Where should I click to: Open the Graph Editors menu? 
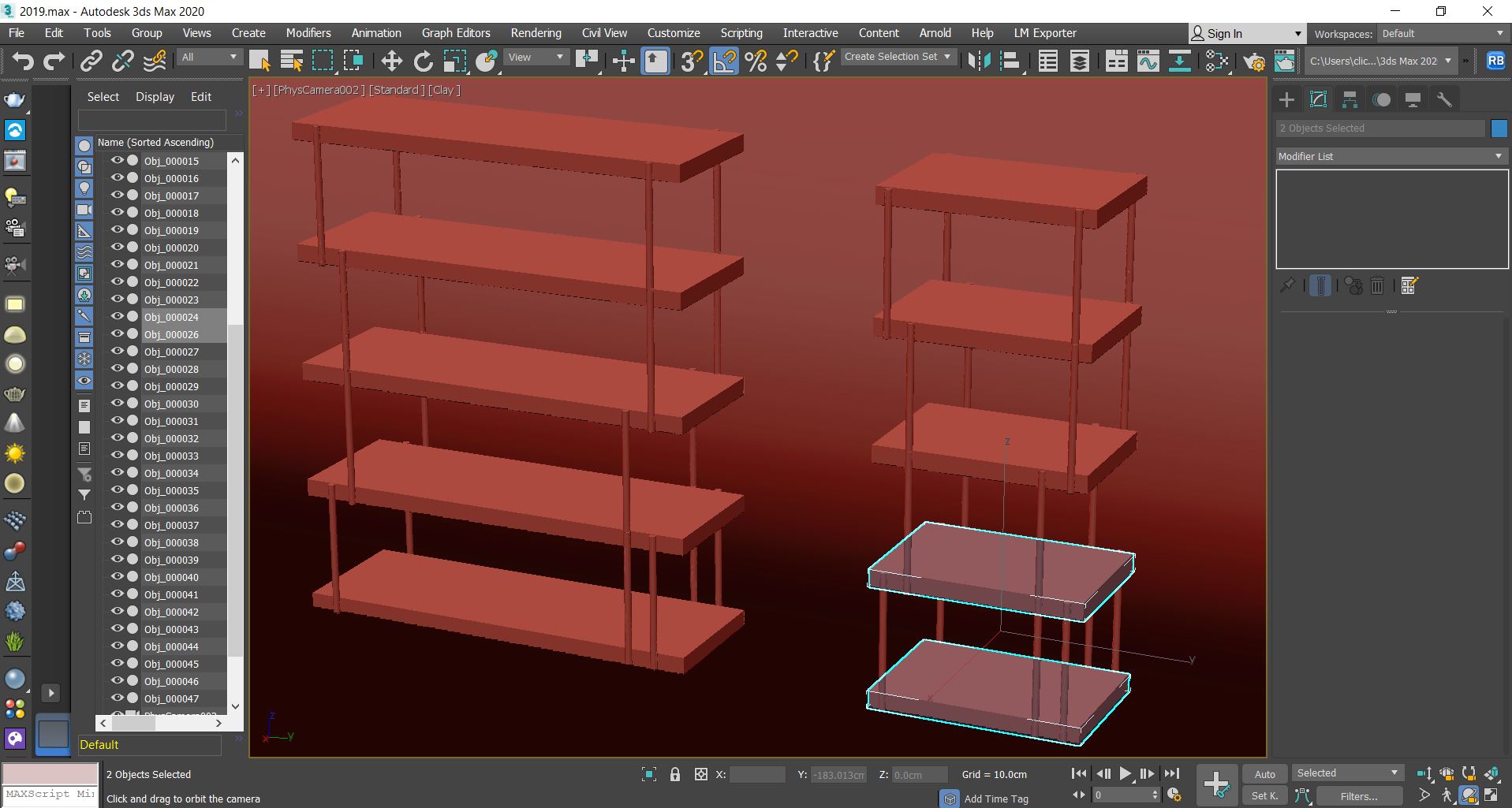[x=455, y=33]
